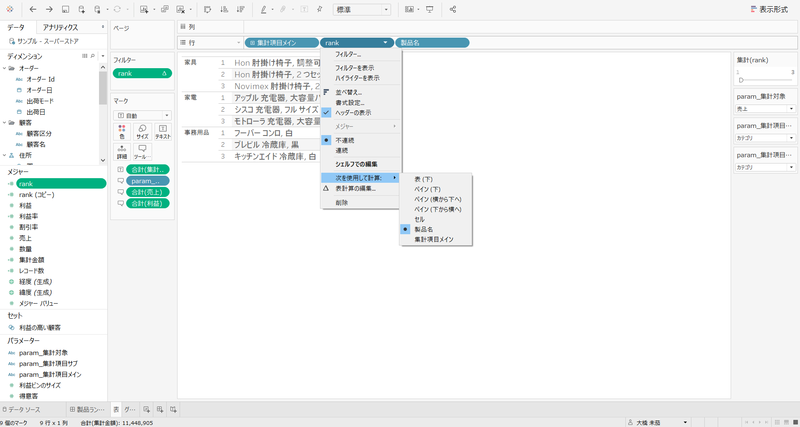
Task: Choose ペイン (横から下へ) in the submenu
Action: [x=436, y=199]
